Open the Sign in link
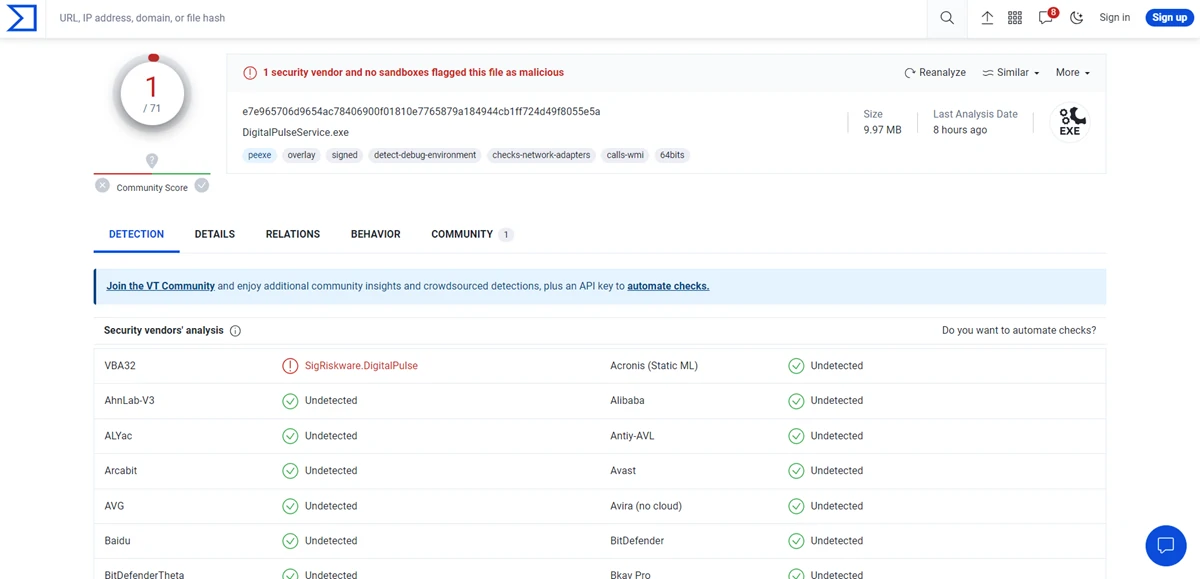Screen dimensions: 1200x579 pos(1115,17)
